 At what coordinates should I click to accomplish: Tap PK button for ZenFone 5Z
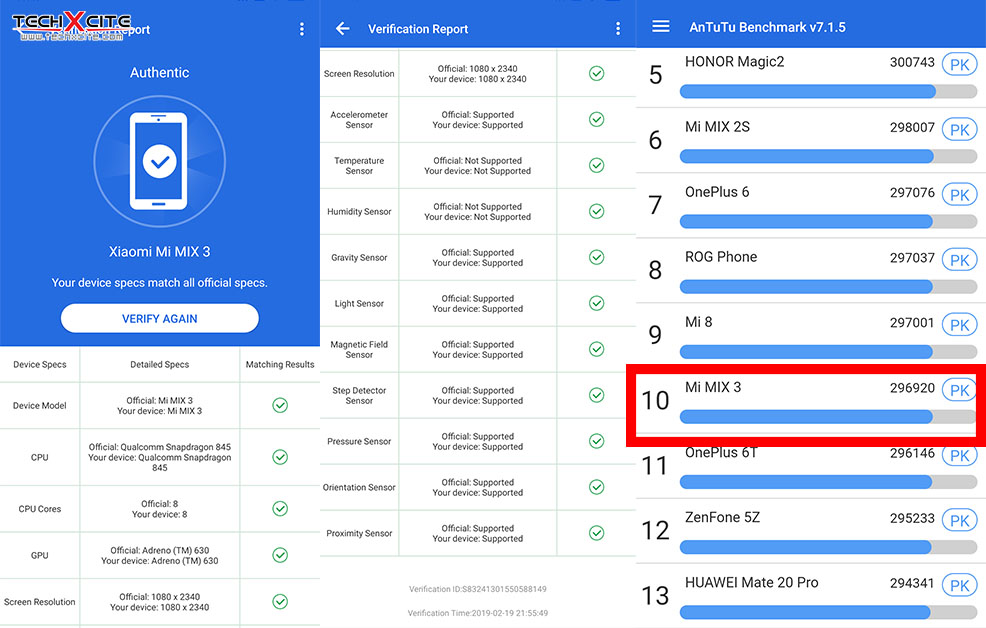[959, 521]
